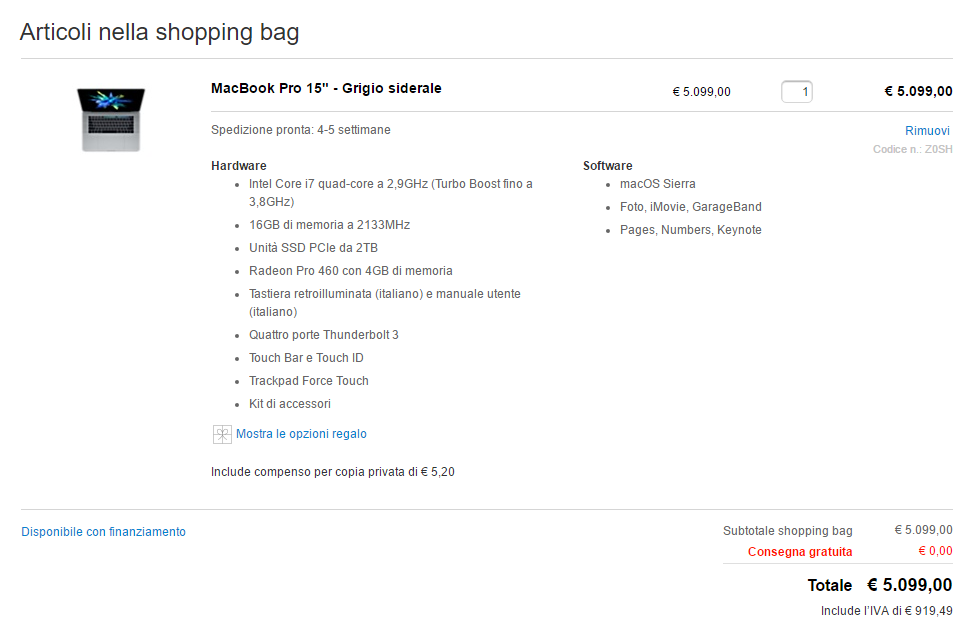Remove item via Rimuovi link
Image resolution: width=968 pixels, height=635 pixels.
[927, 131]
